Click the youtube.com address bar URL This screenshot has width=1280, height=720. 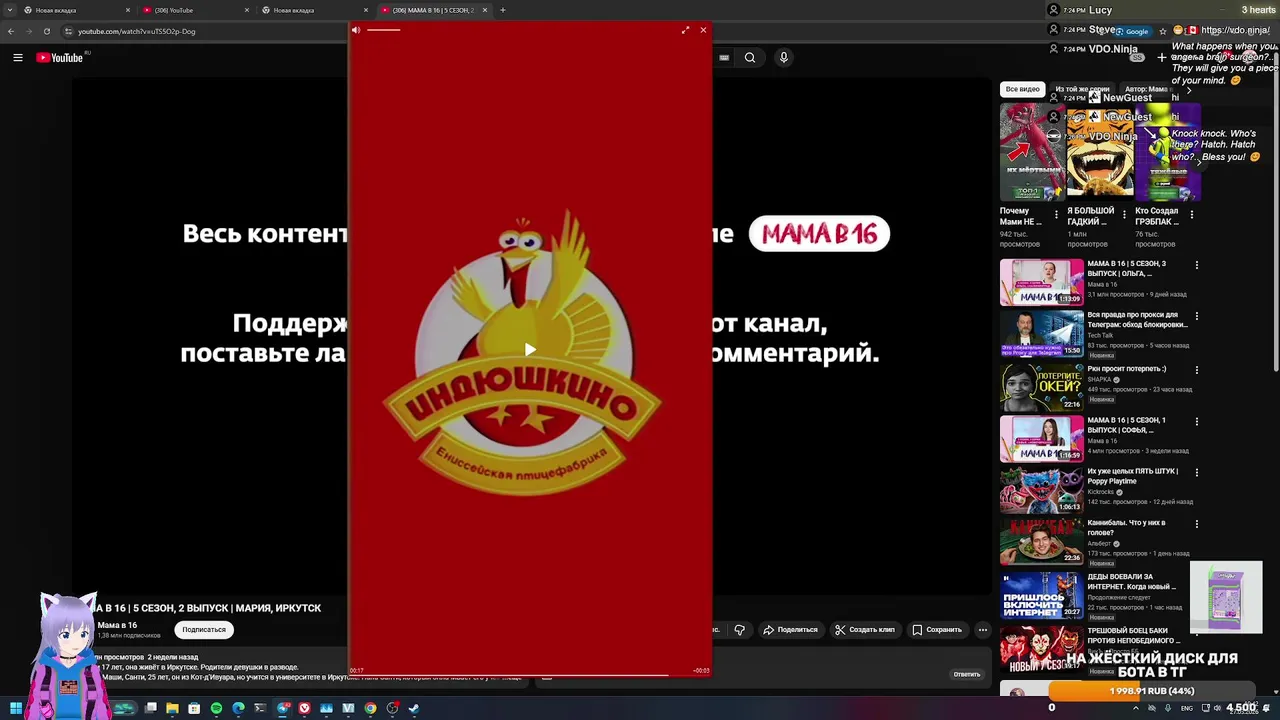point(137,31)
